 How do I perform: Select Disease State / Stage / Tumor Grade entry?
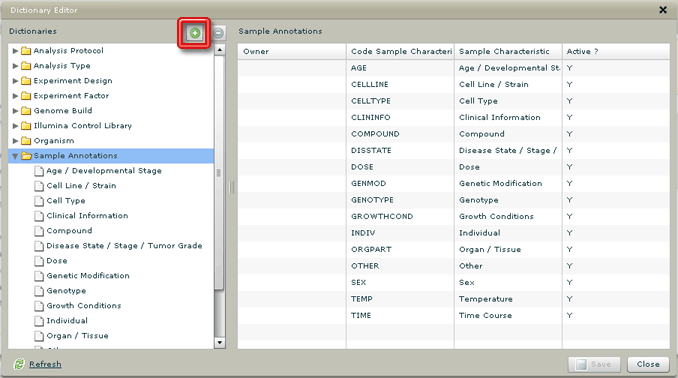[x=125, y=246]
